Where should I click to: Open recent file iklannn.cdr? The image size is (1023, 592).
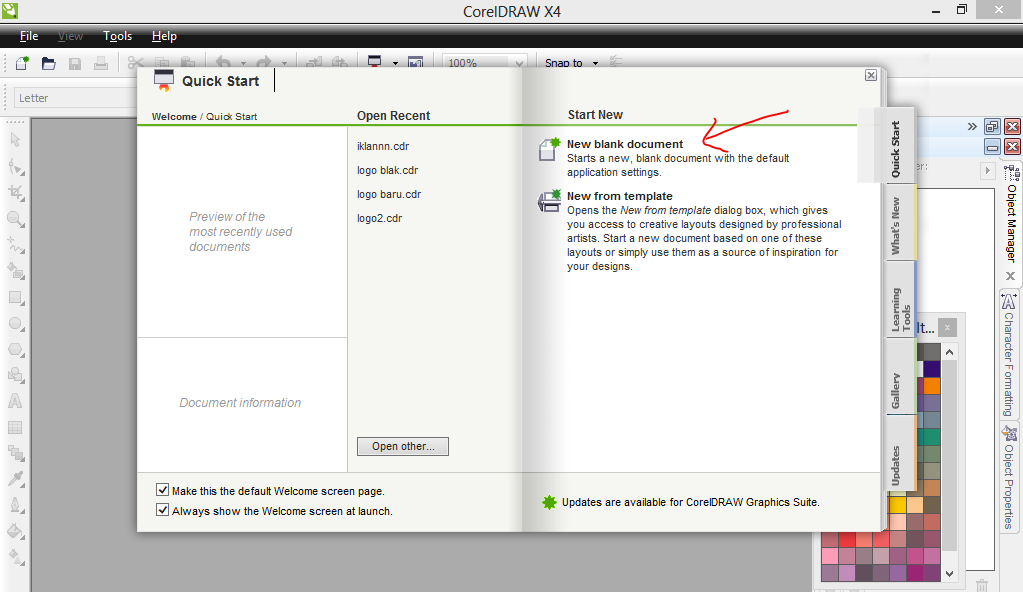coord(383,146)
